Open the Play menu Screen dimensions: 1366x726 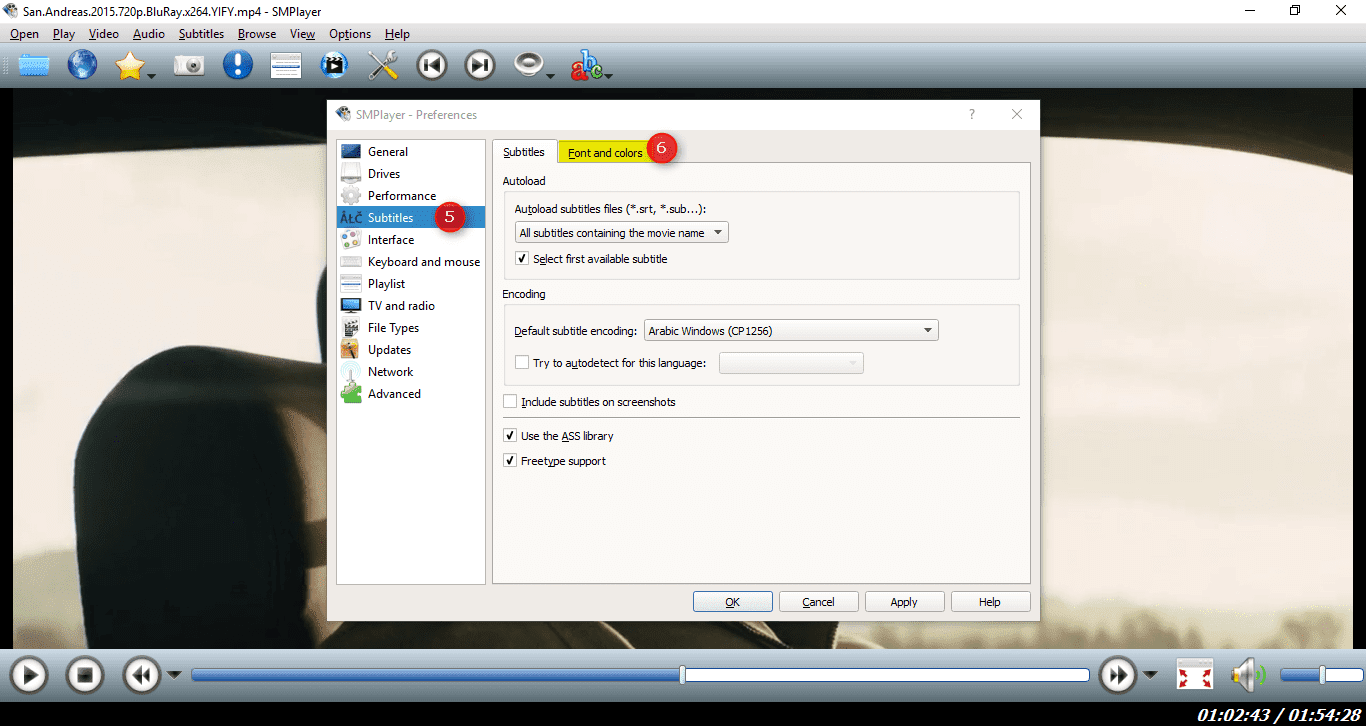pyautogui.click(x=64, y=34)
